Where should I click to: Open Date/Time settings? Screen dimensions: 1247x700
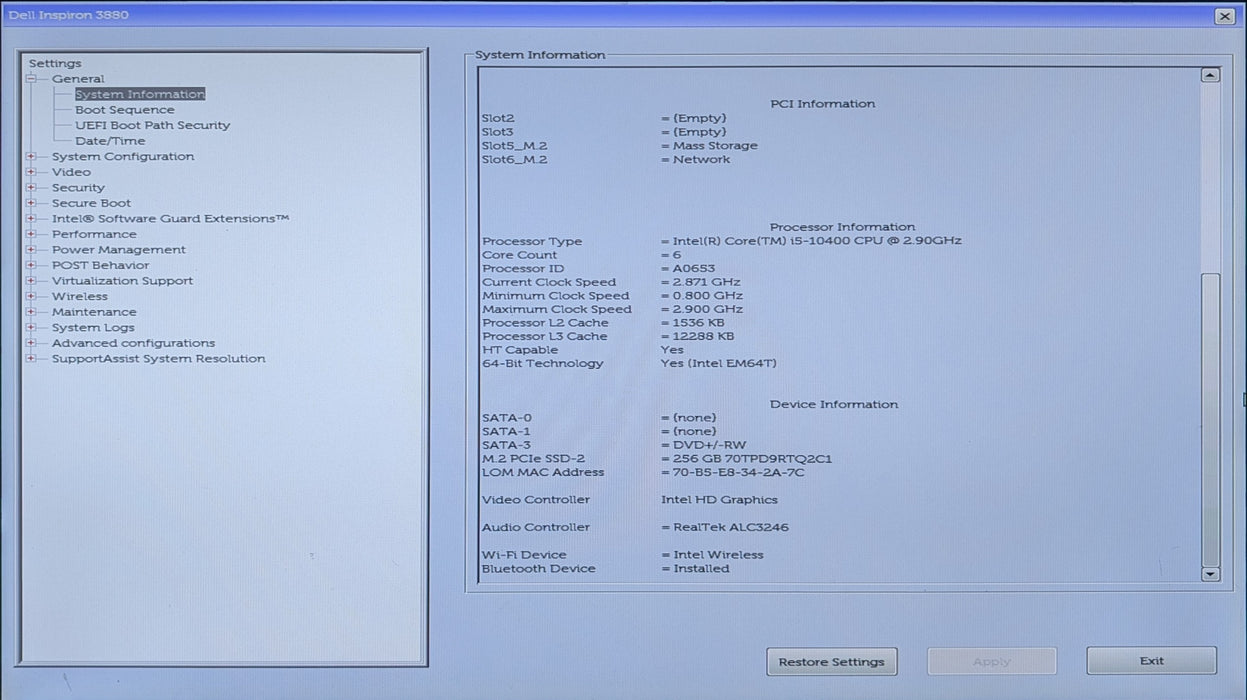point(110,141)
